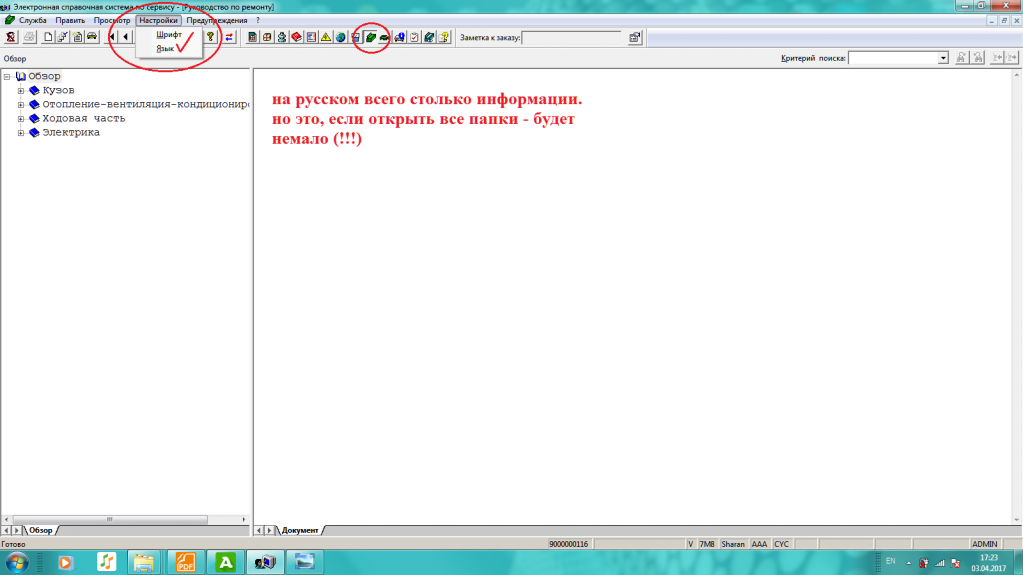Click the car icon in left toolbar
Screen dimensions: 1023x575
point(91,38)
